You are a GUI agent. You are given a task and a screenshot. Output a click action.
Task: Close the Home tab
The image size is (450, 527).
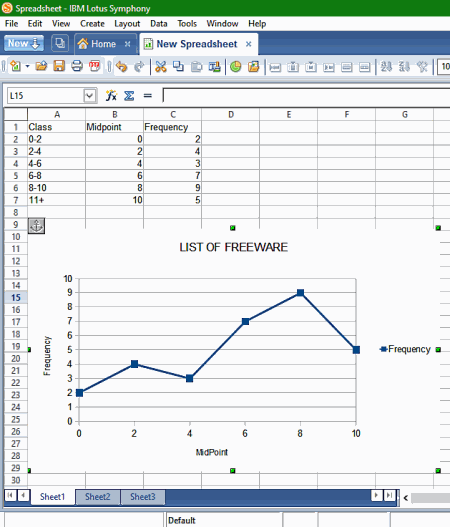[127, 44]
